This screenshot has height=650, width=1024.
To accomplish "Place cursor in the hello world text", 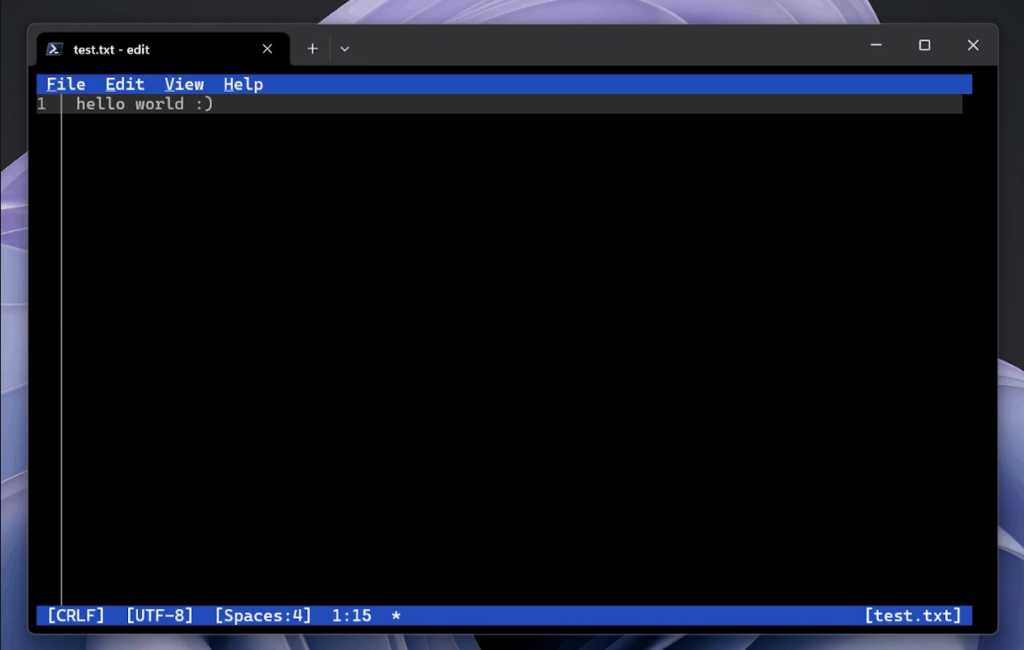I will click(145, 104).
